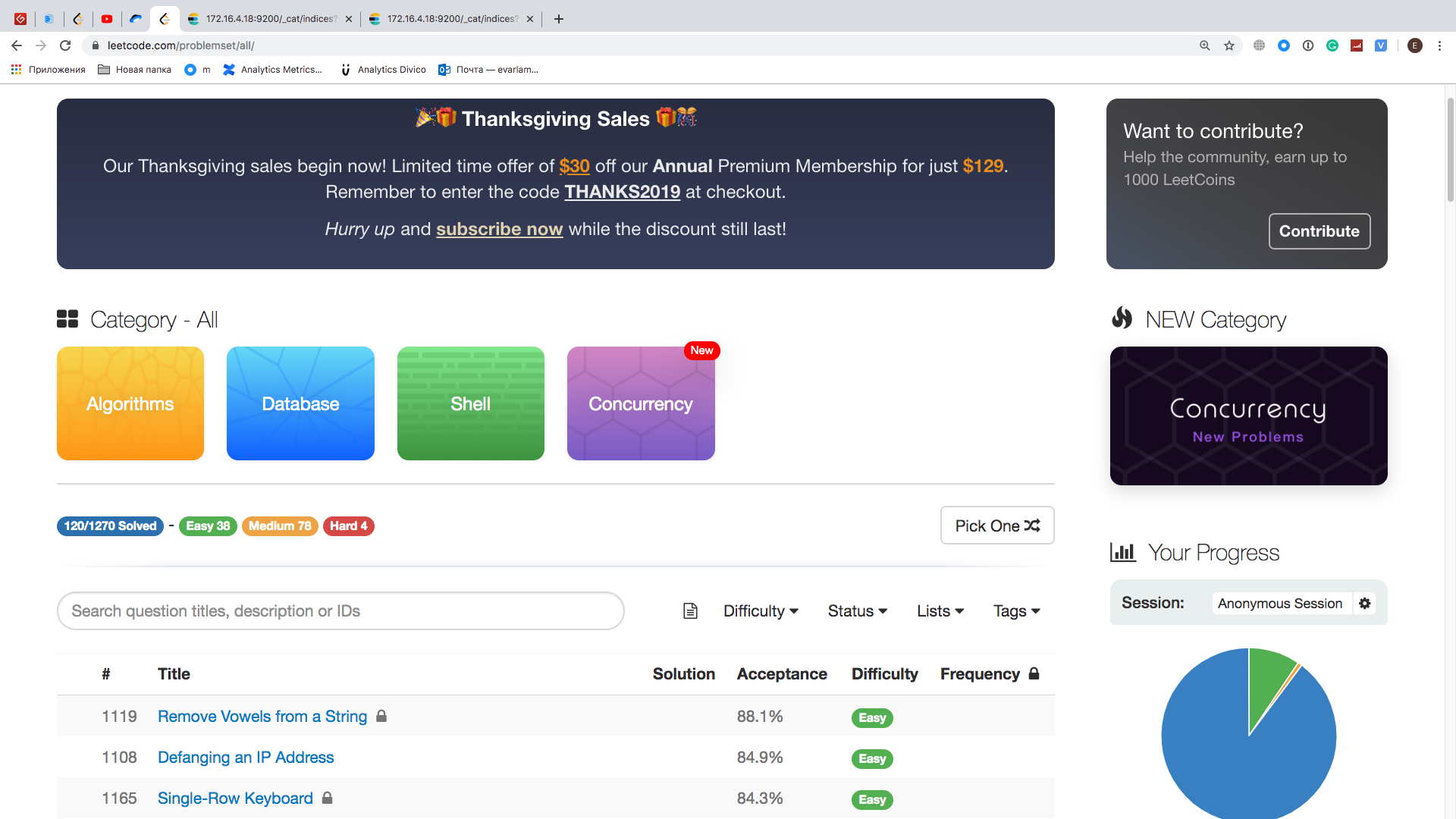Open the Почта Outlook bookmark
This screenshot has height=819, width=1456.
pos(489,70)
